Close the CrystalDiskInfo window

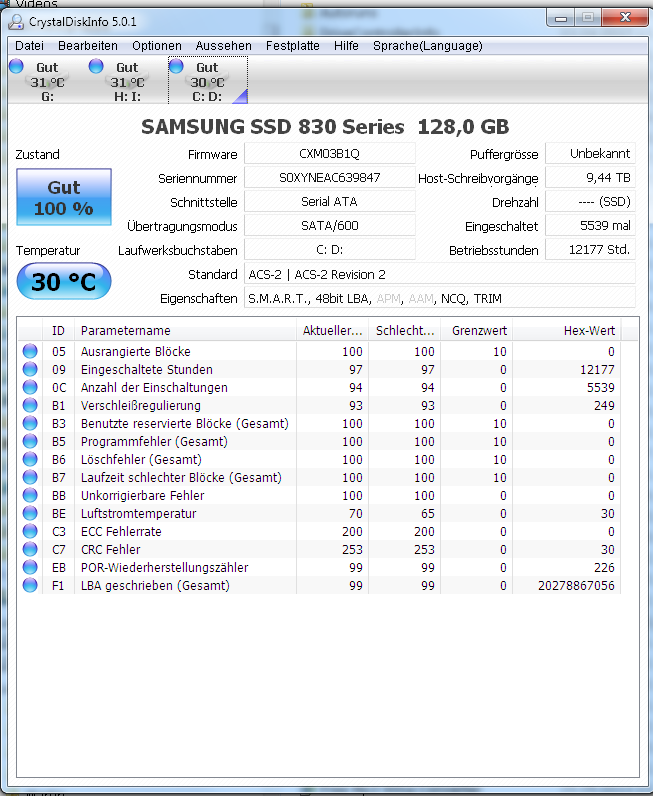pos(625,18)
